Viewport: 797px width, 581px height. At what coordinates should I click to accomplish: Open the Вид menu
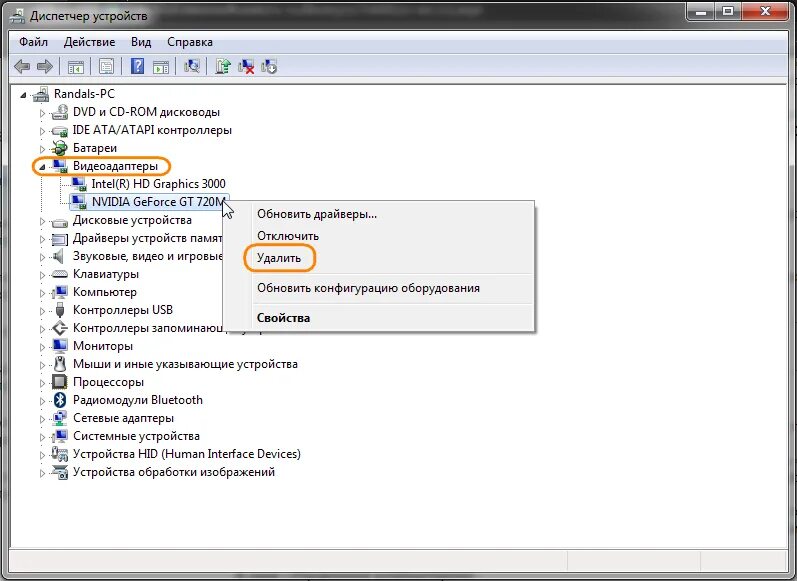click(141, 42)
